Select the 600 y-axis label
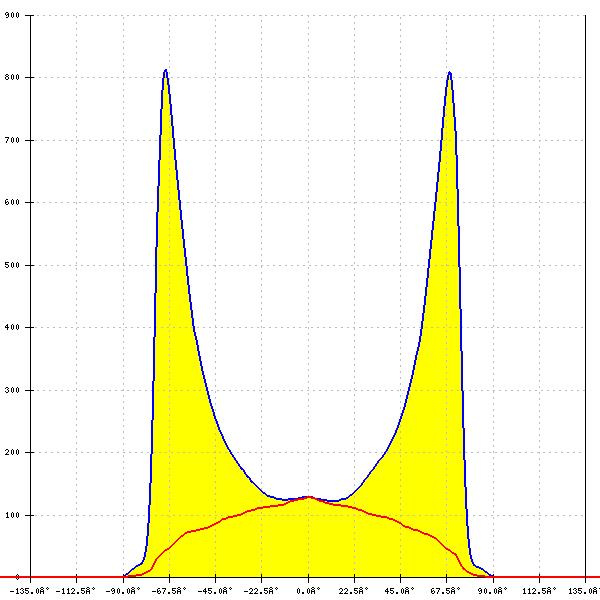Image resolution: width=600 pixels, height=600 pixels. (12, 202)
